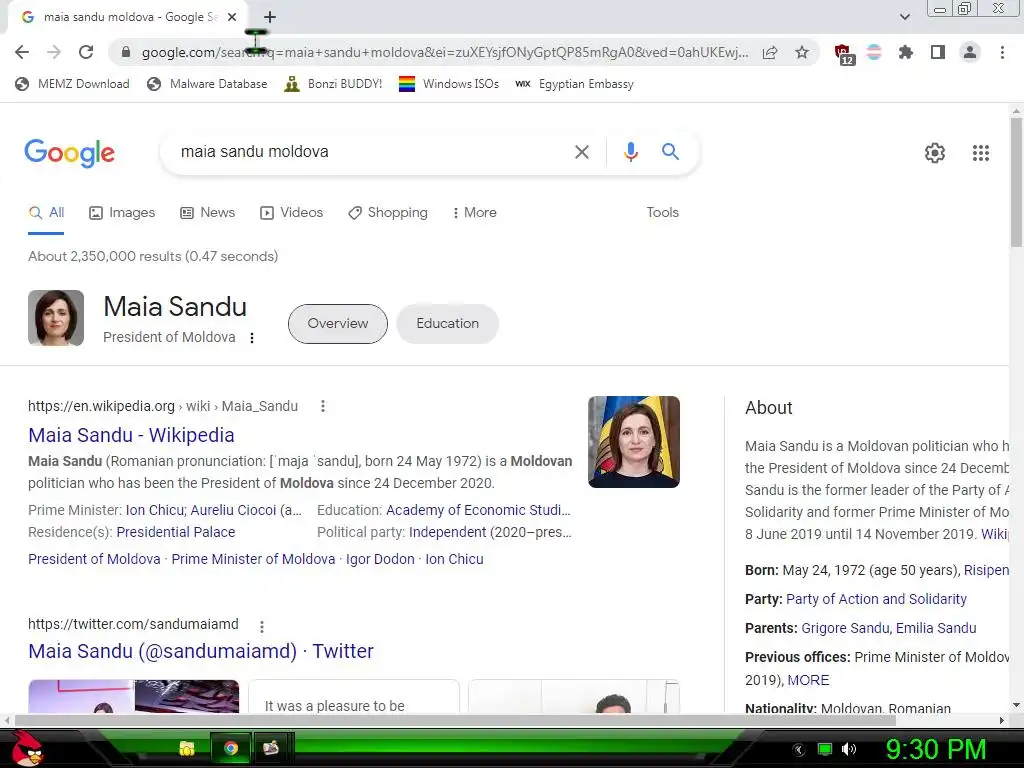Open Chrome's three-dot menu
Image resolution: width=1024 pixels, height=768 pixels.
(x=1002, y=52)
